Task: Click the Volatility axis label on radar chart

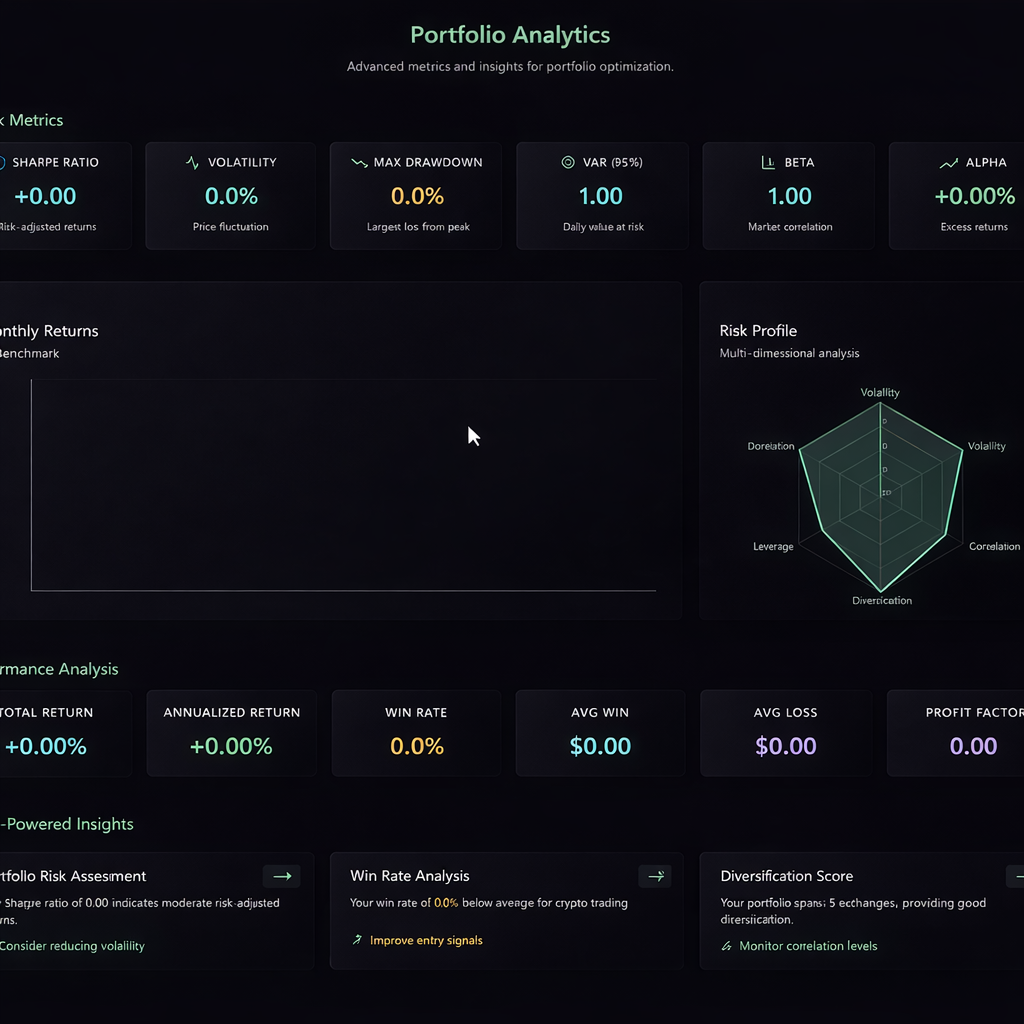Action: pyautogui.click(x=880, y=392)
